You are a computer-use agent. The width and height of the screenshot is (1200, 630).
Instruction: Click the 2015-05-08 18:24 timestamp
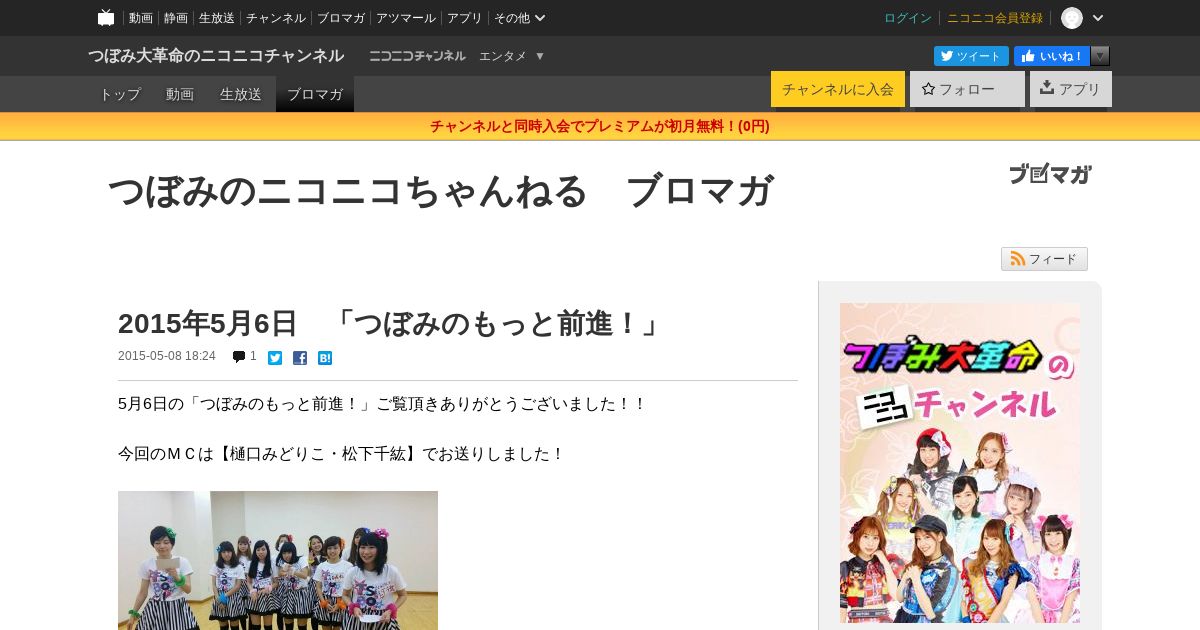pyautogui.click(x=167, y=356)
